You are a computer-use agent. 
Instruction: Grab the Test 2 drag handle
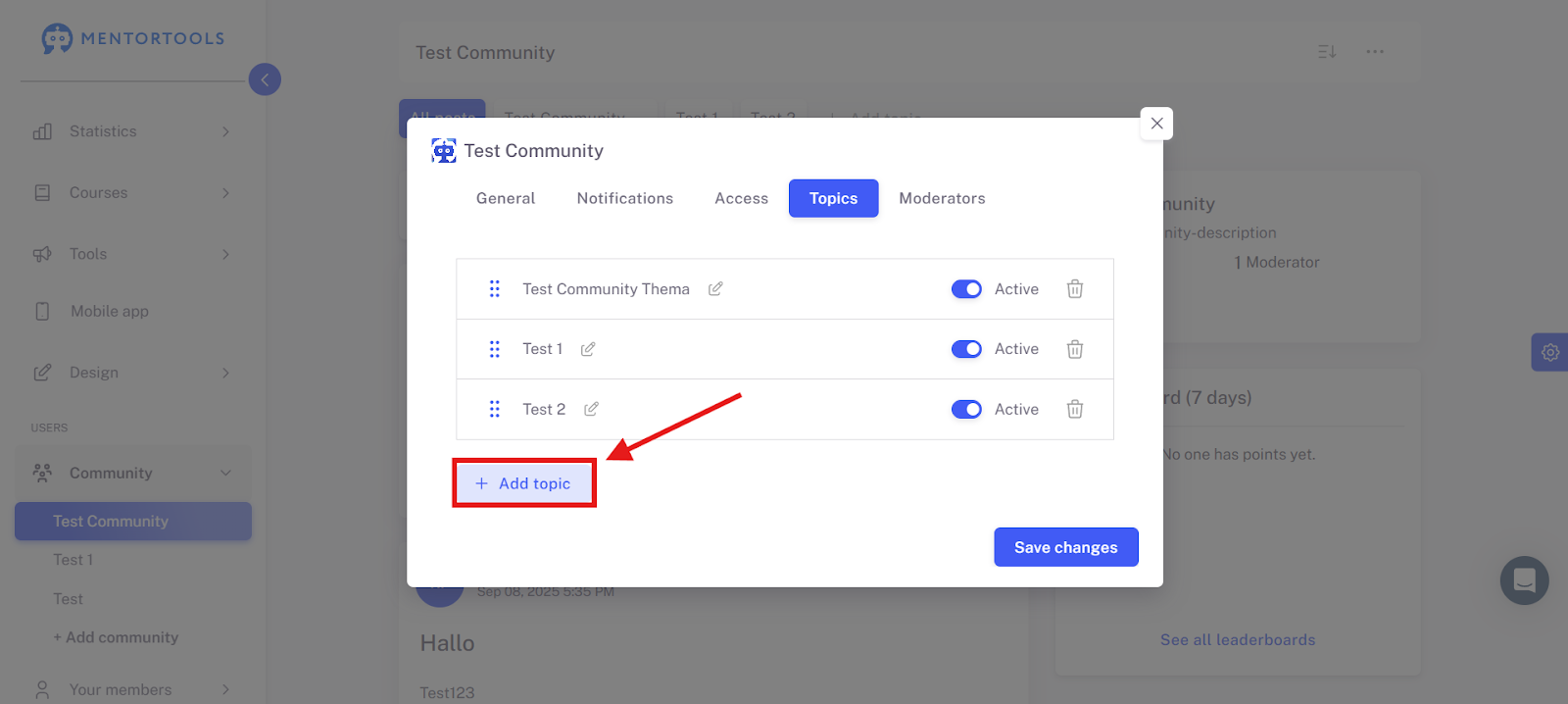(495, 409)
